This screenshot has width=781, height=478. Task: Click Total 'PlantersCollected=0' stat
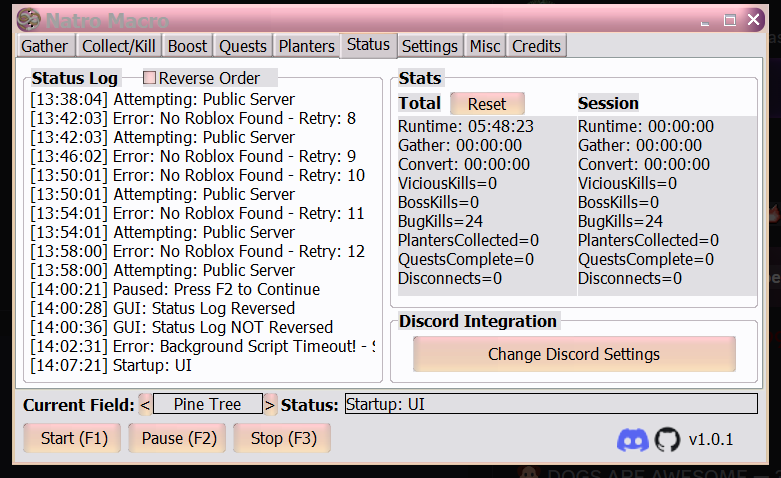(x=468, y=240)
